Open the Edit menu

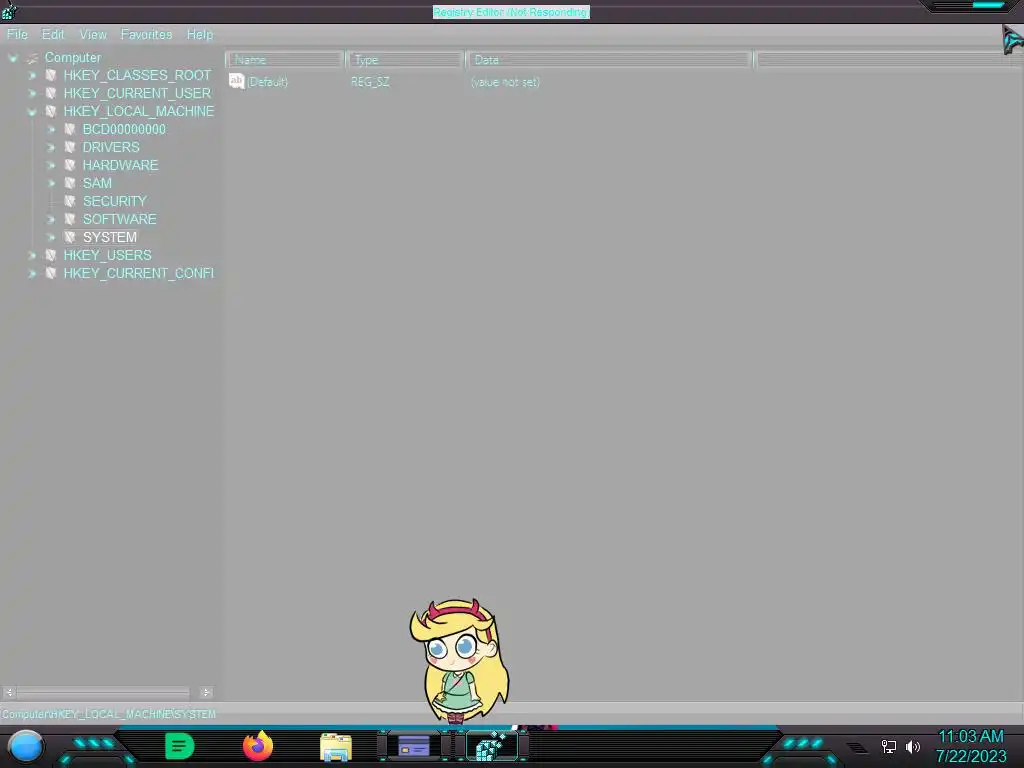point(53,35)
